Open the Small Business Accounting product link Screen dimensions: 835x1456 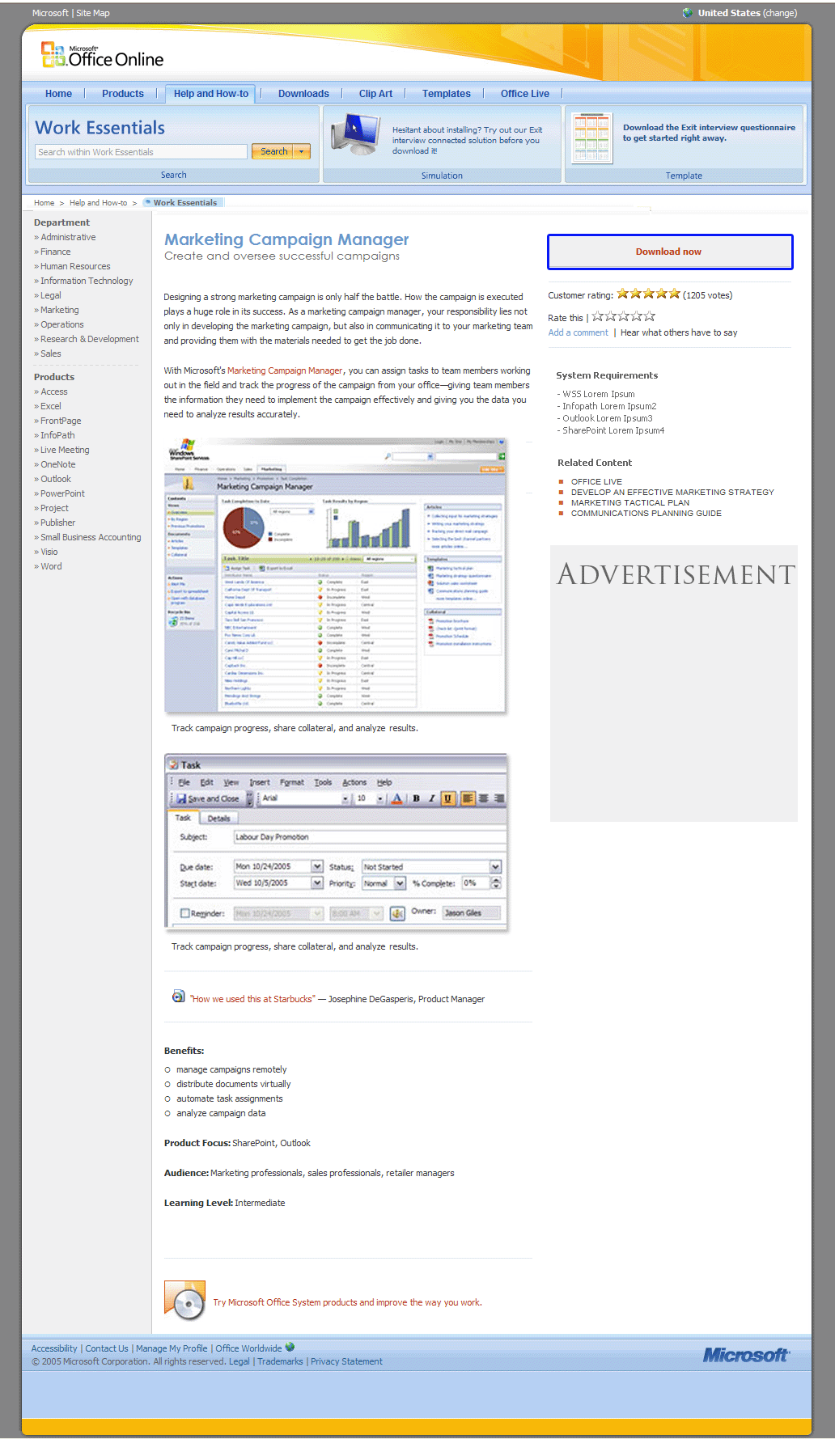91,537
